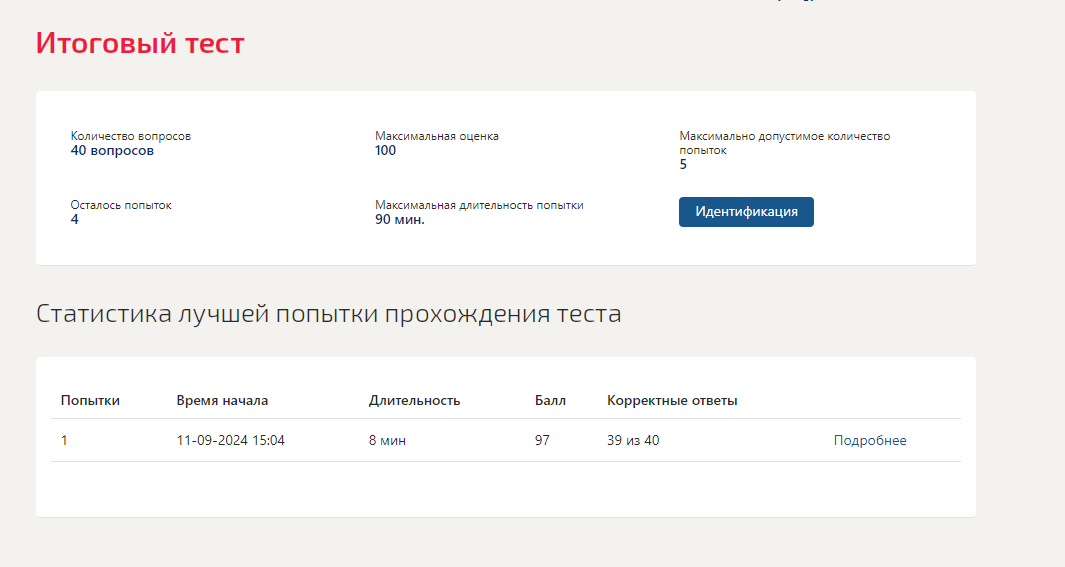Select the Корректные ответы column header
This screenshot has width=1065, height=567.
(x=672, y=401)
